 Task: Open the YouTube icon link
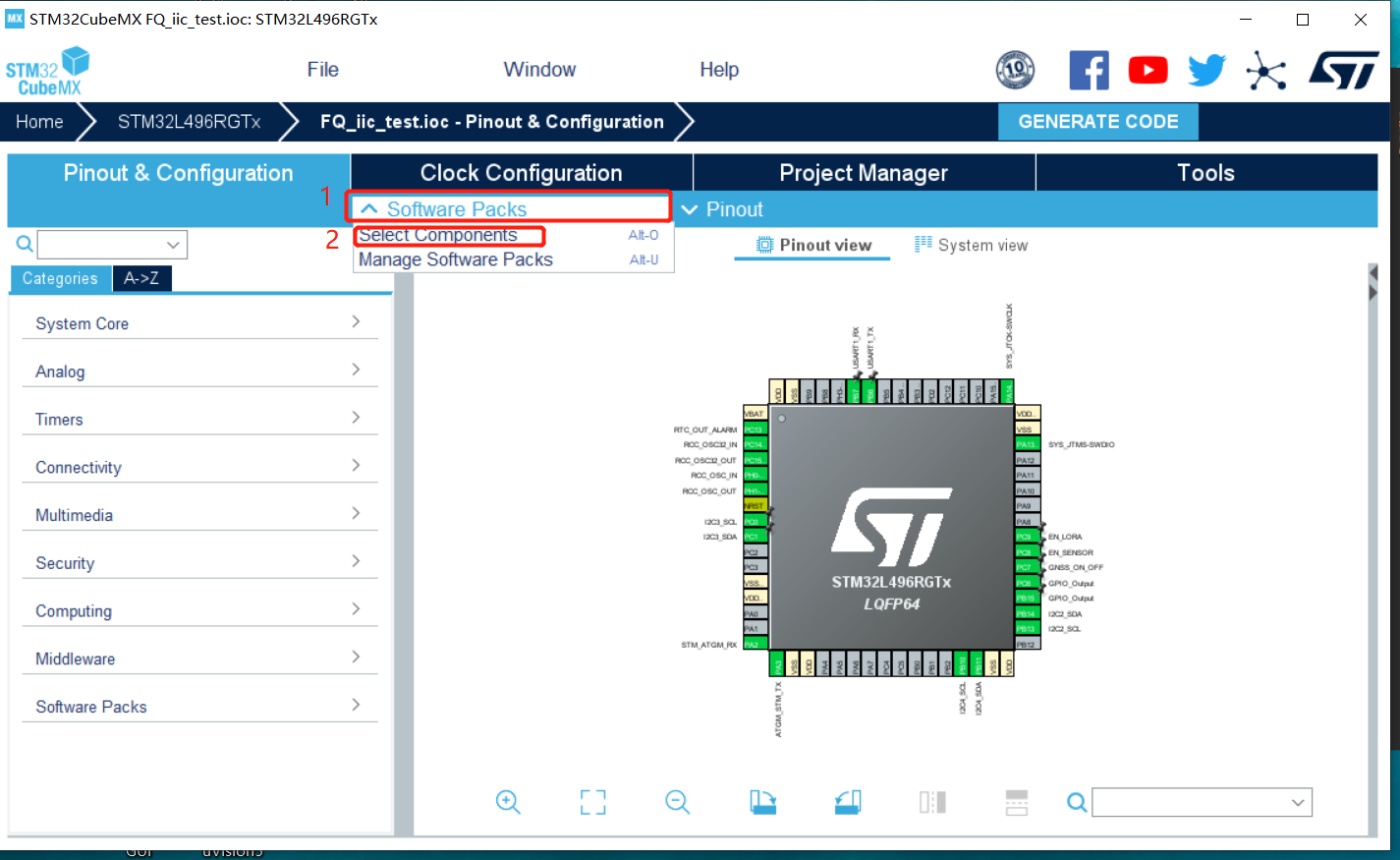click(x=1148, y=70)
